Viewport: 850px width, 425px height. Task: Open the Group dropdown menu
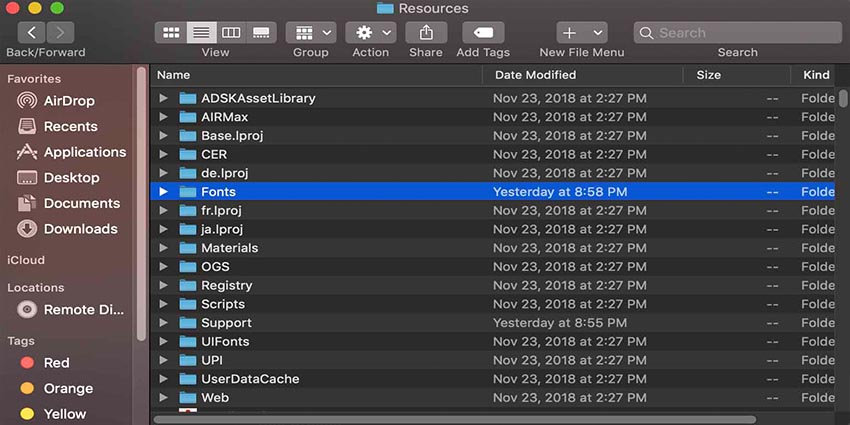point(310,33)
